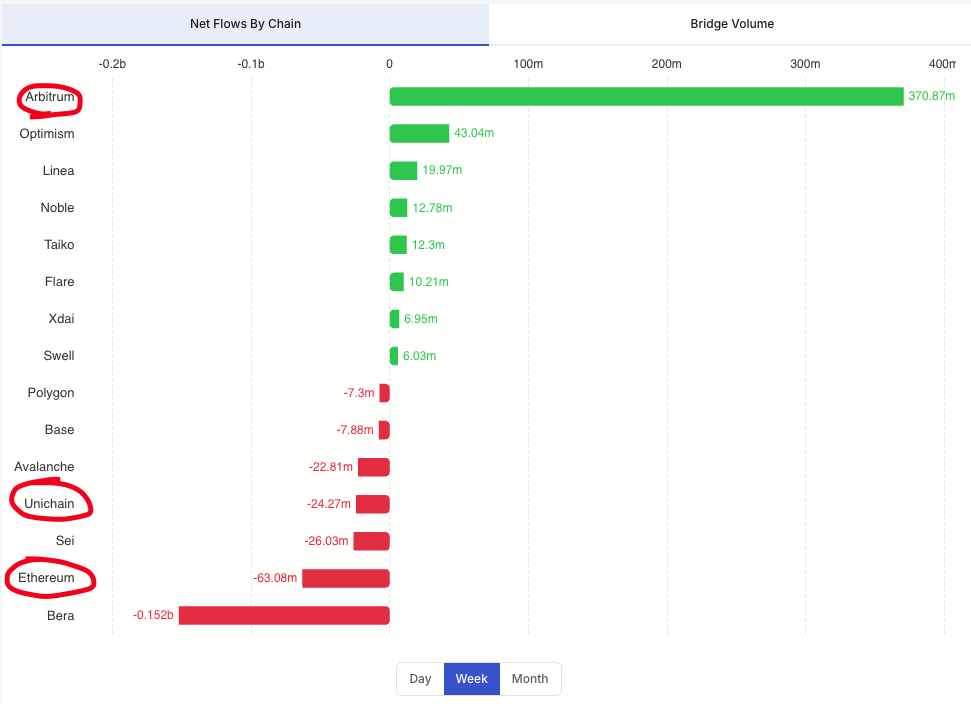Click the -0.152b value label
Screen dimensions: 971x704
click(153, 615)
